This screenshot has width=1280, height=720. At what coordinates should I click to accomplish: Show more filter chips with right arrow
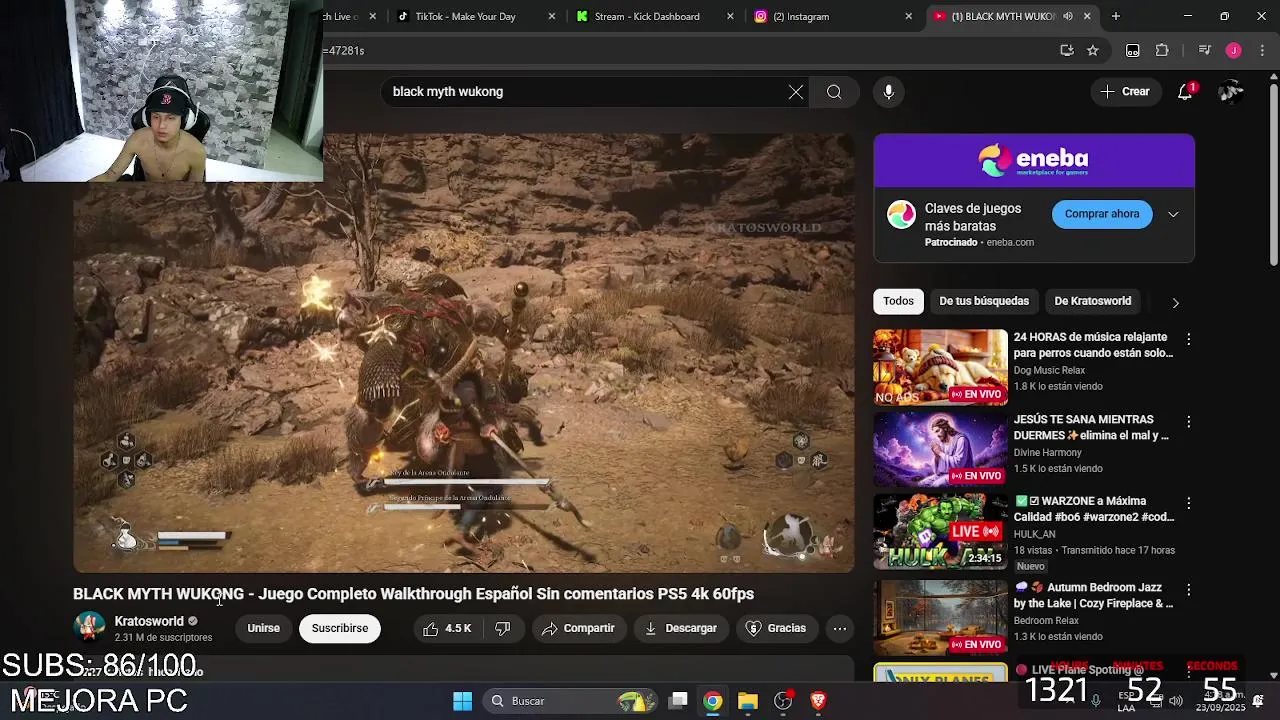tap(1176, 302)
